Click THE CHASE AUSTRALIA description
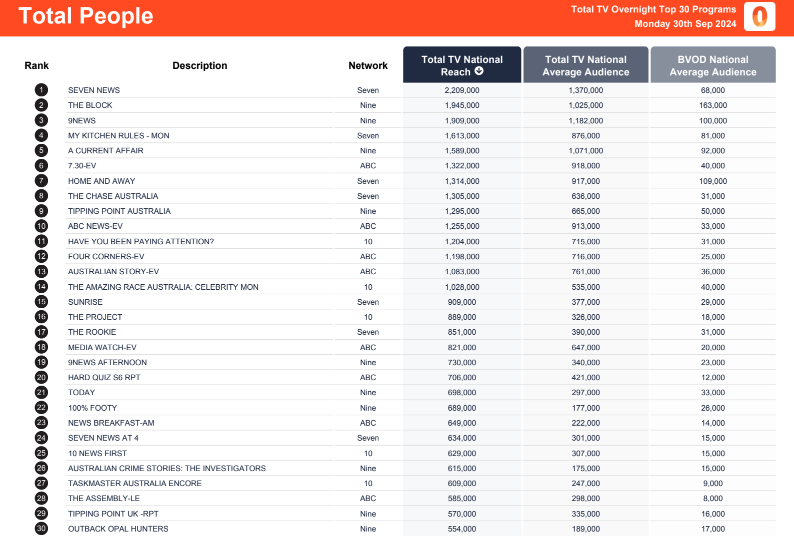 113,196
